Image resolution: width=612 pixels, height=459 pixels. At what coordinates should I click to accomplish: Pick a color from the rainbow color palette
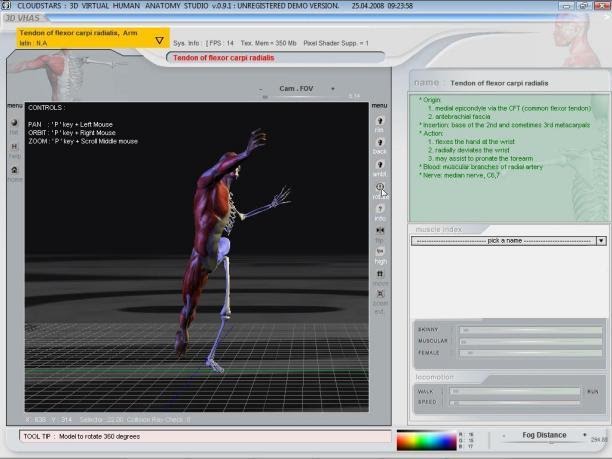pyautogui.click(x=426, y=441)
